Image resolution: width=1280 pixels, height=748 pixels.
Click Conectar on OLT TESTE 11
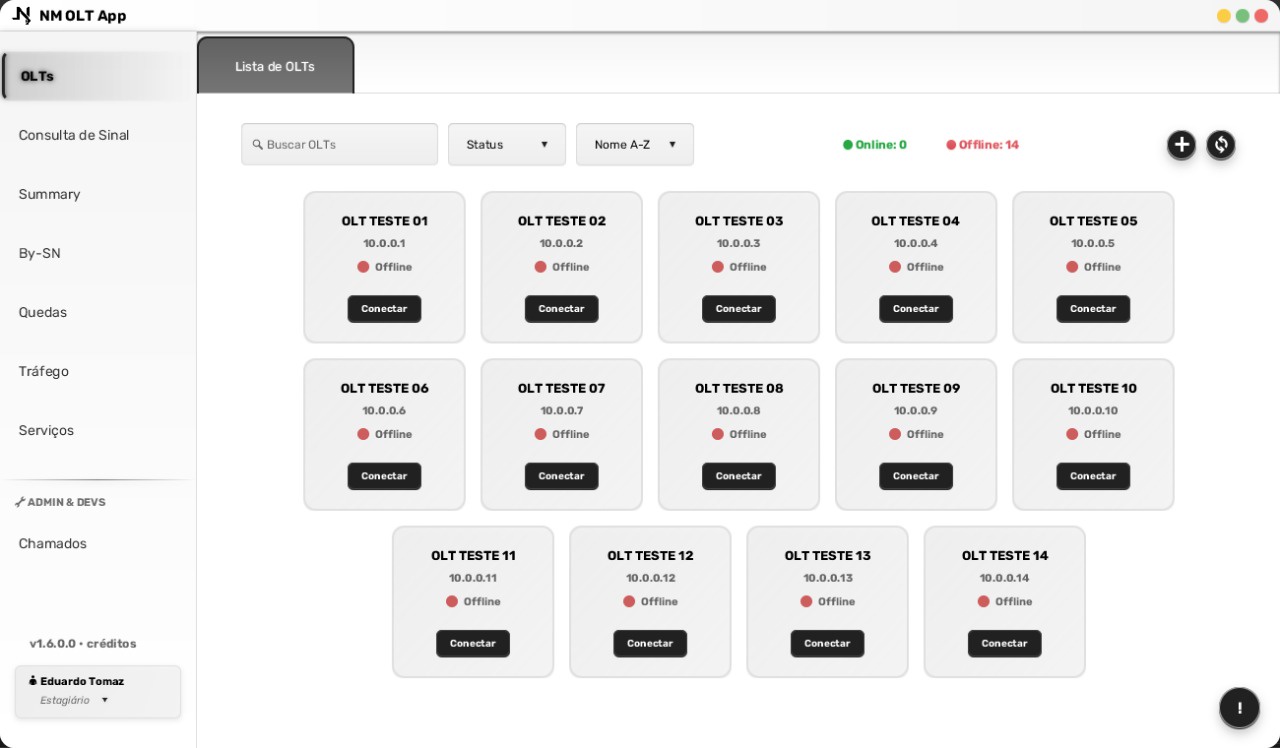click(x=473, y=643)
